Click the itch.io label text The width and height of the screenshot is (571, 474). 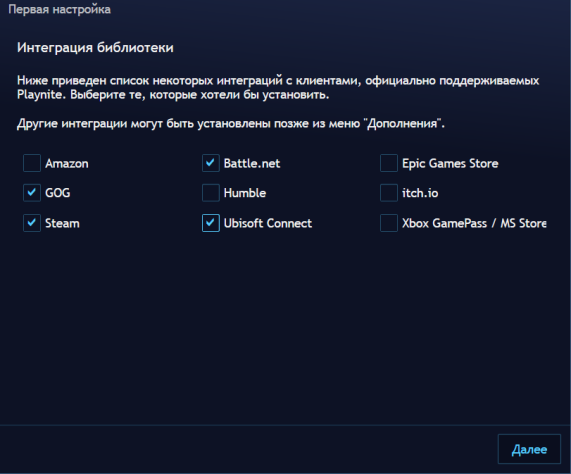point(420,193)
